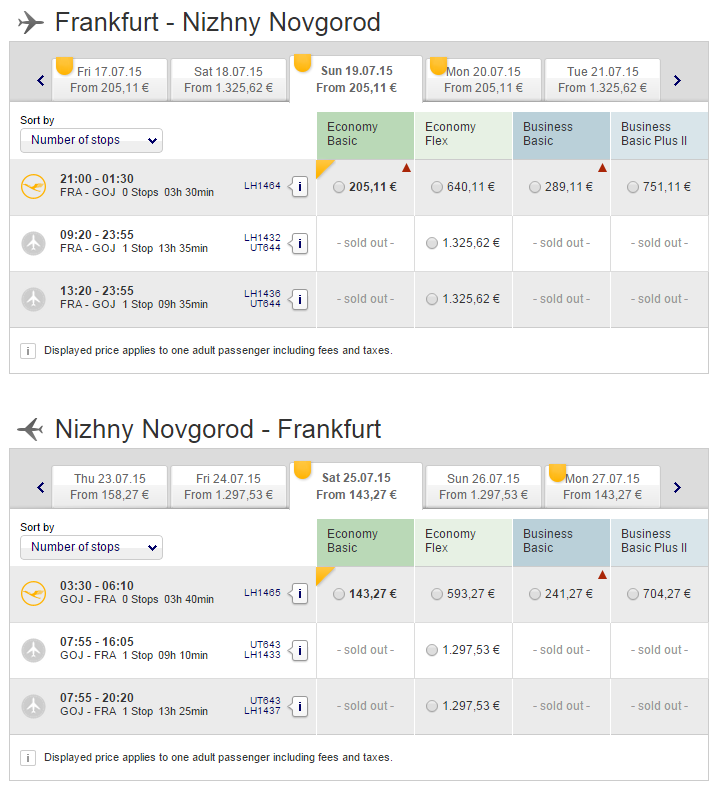This screenshot has width=719, height=794.
Task: Show details icon for LH1436 flight
Action: tap(299, 299)
